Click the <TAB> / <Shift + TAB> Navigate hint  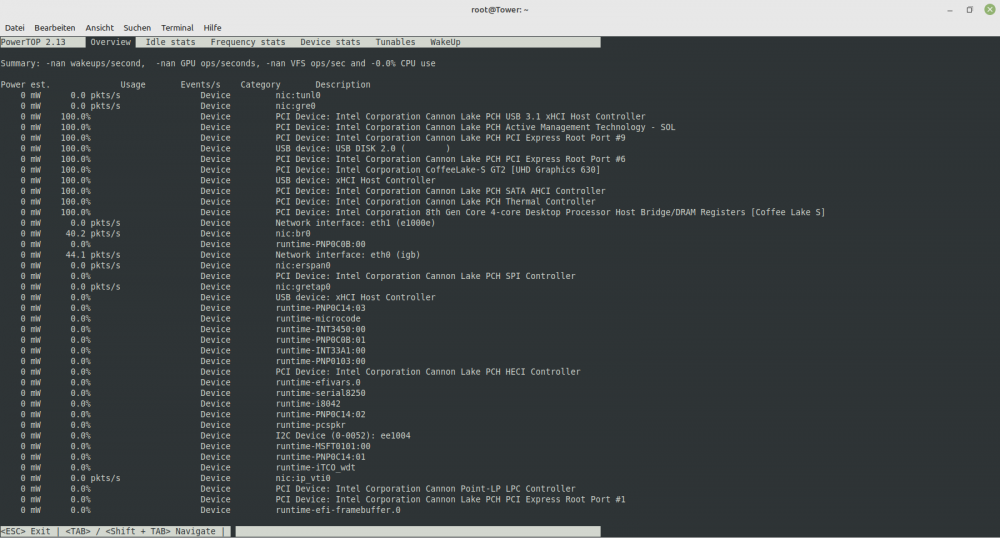coord(140,531)
